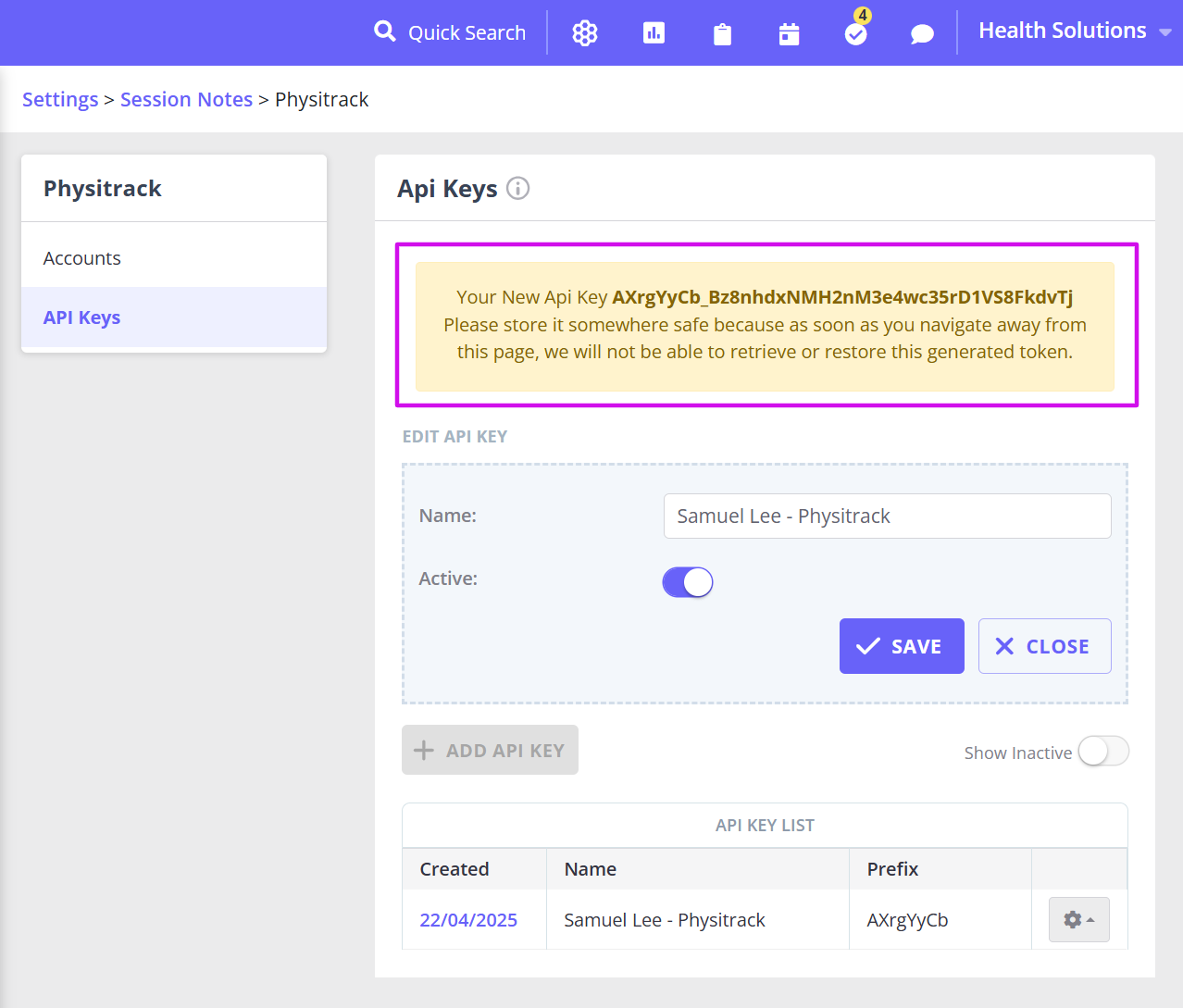The width and height of the screenshot is (1183, 1008).
Task: Open tasks checkmark icon with badge 4
Action: click(x=856, y=33)
